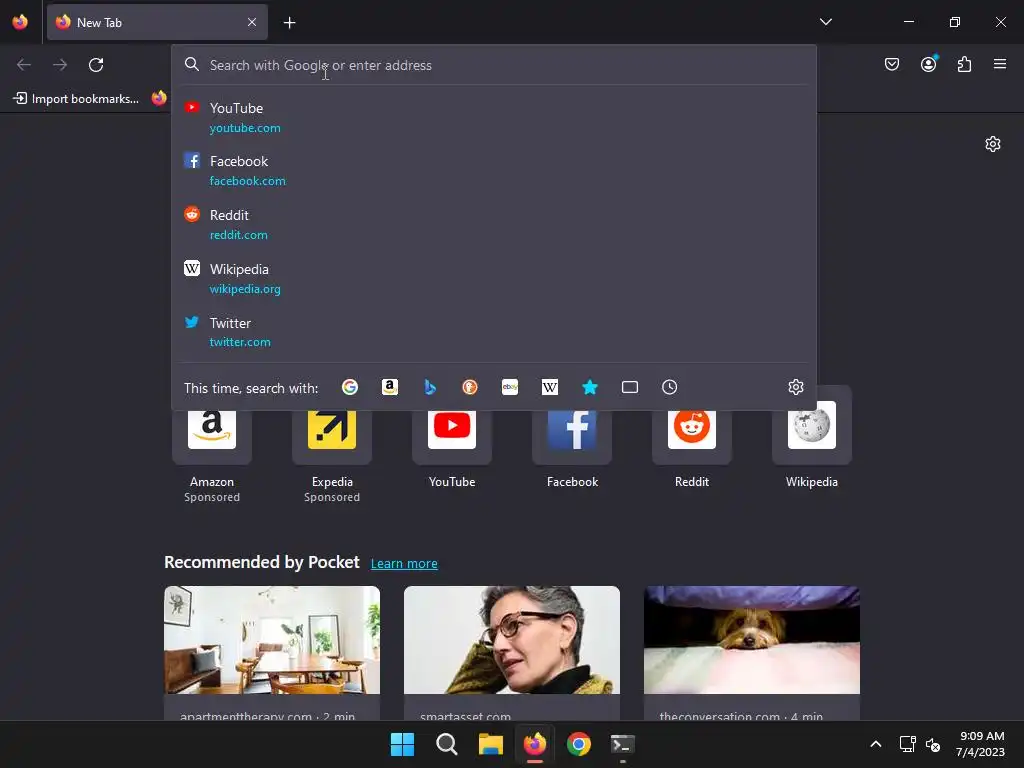1024x768 pixels.
Task: Open File Explorer from taskbar
Action: pyautogui.click(x=490, y=744)
